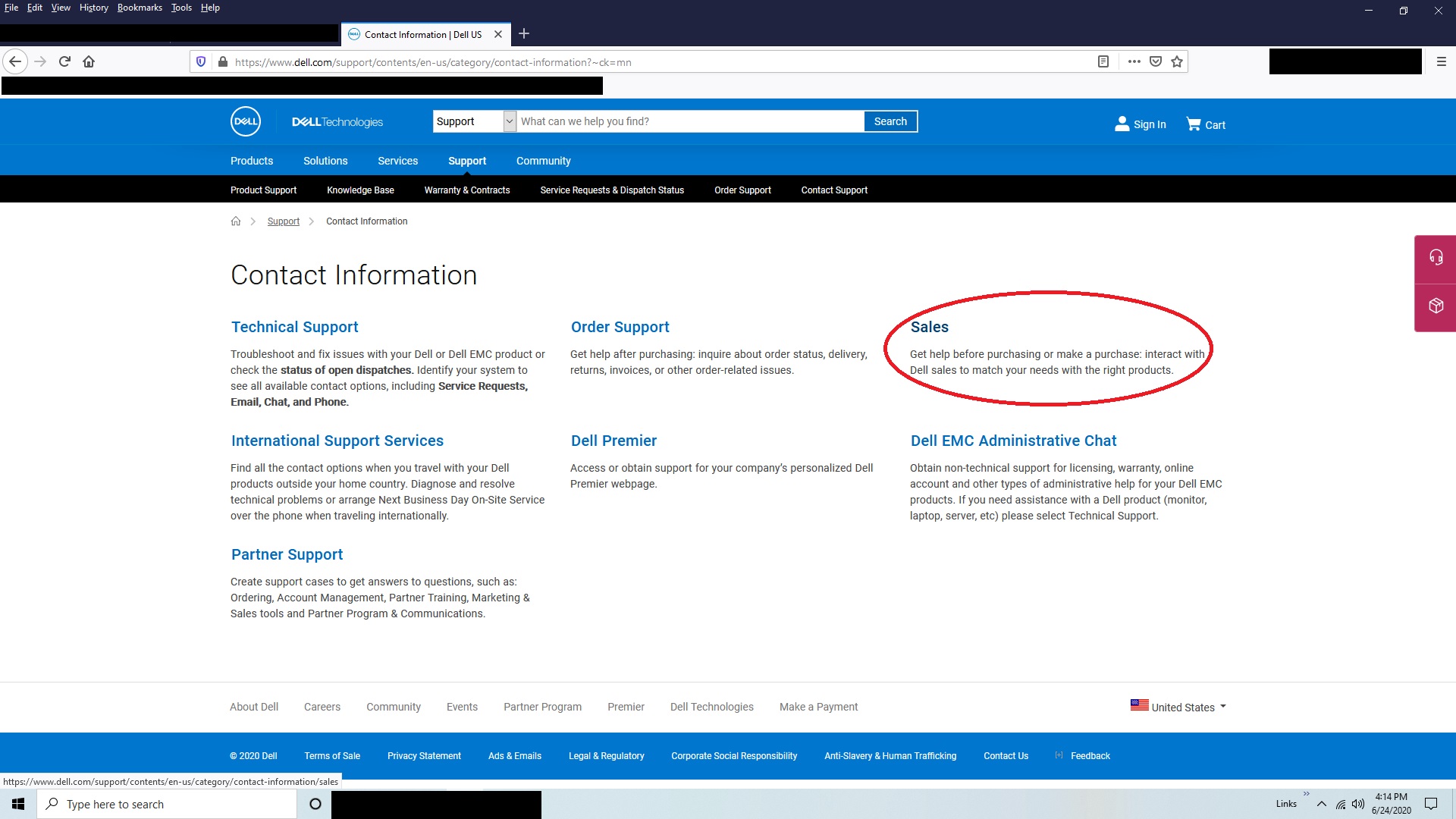Screen dimensions: 1456x819
Task: Click the 'What can we help you find' field
Action: pyautogui.click(x=690, y=121)
